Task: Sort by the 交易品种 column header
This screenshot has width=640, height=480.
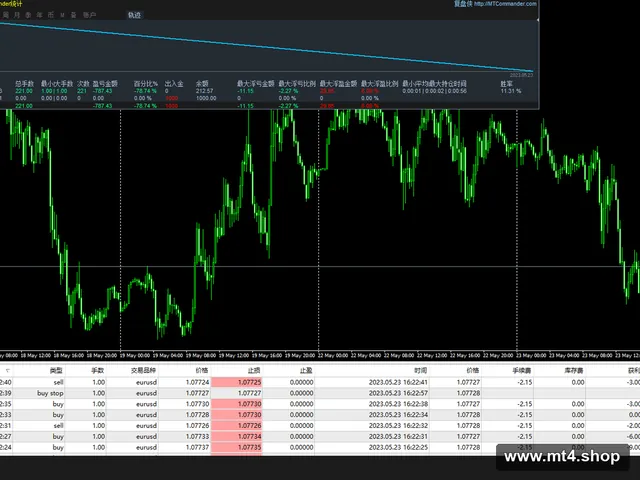Action: [x=143, y=371]
